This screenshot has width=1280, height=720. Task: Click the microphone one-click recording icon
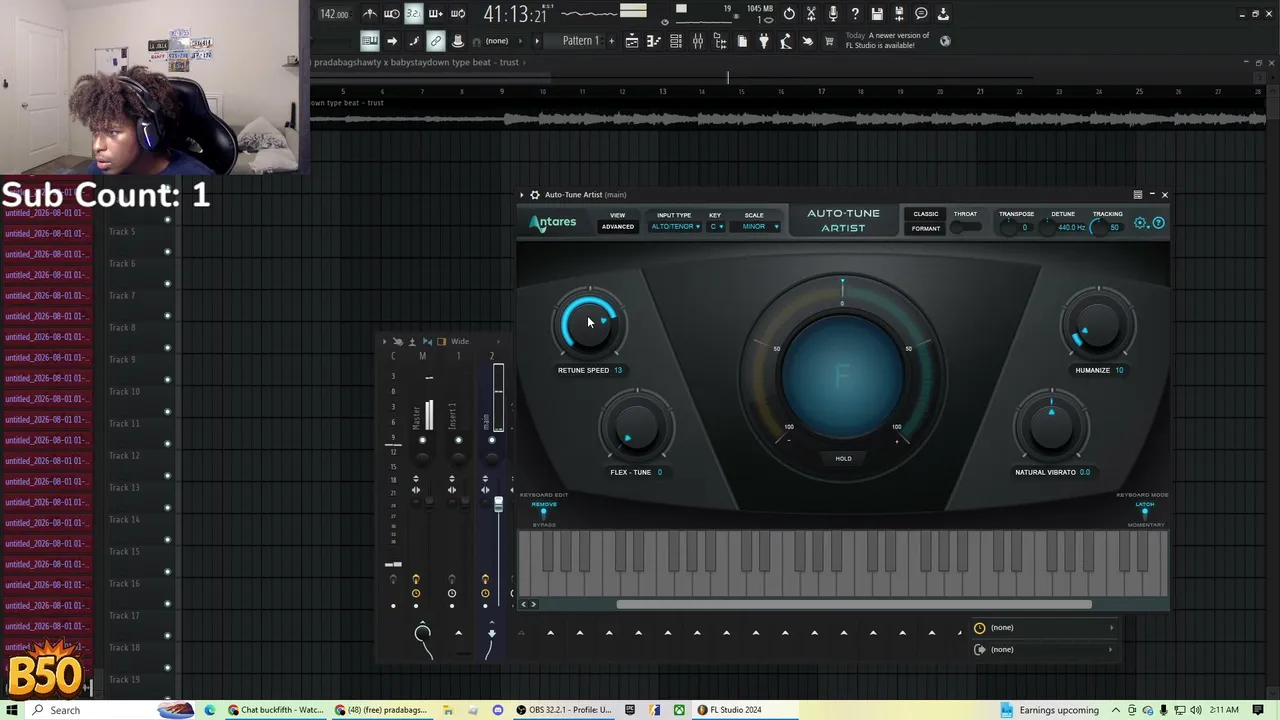(x=833, y=14)
